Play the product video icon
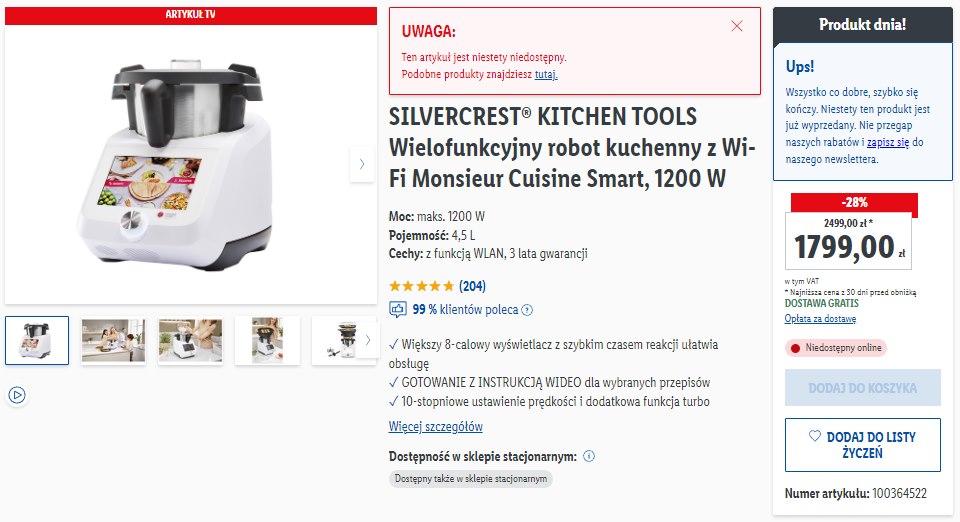The image size is (960, 522). click(x=17, y=395)
